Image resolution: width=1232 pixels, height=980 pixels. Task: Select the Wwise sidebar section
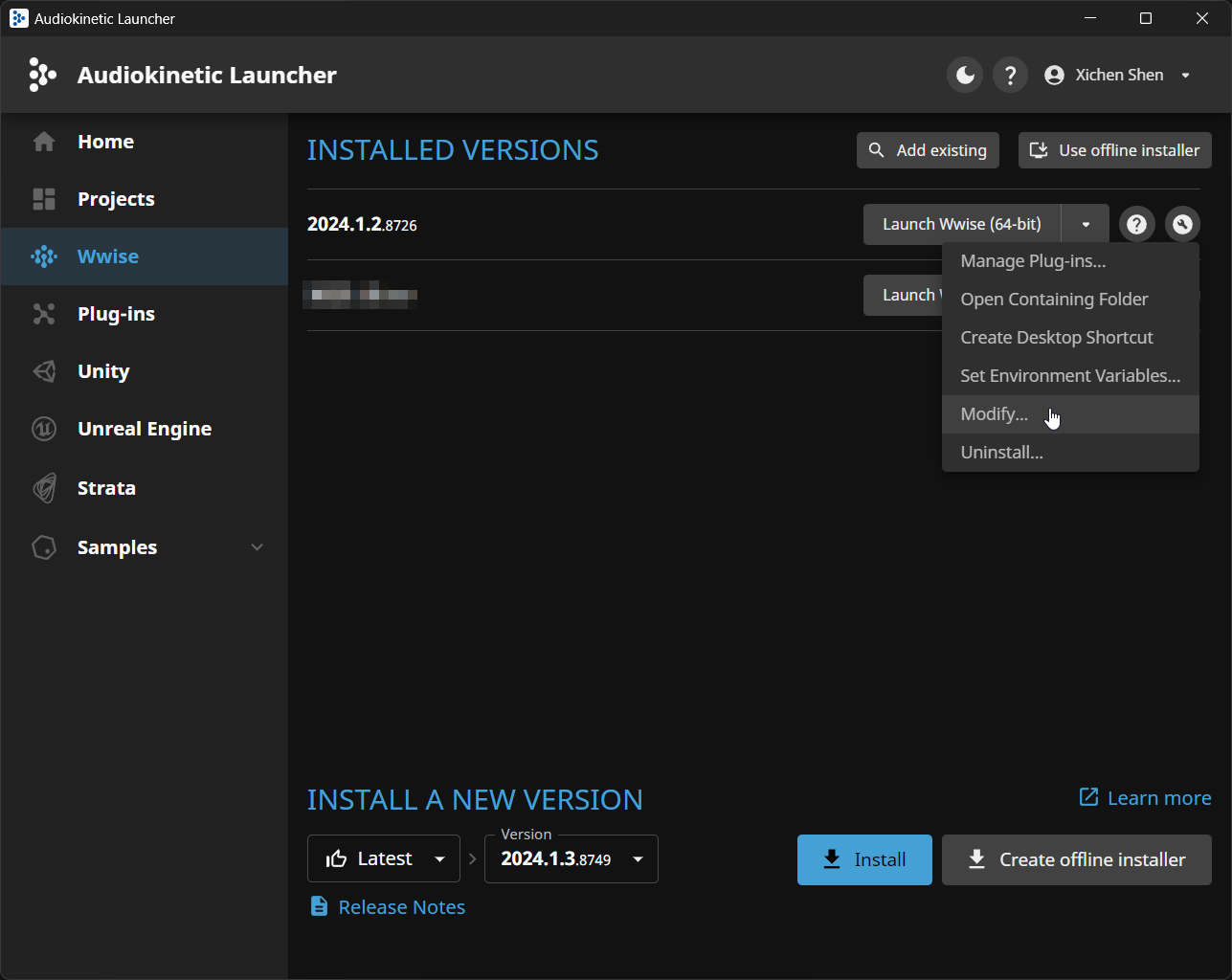pyautogui.click(x=144, y=256)
